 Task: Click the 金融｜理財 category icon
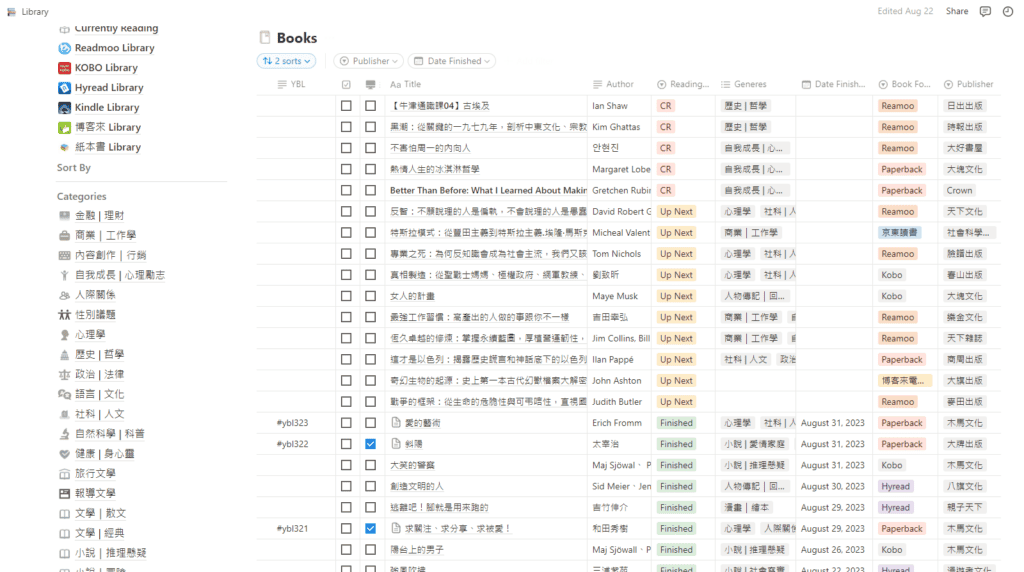pyautogui.click(x=64, y=215)
